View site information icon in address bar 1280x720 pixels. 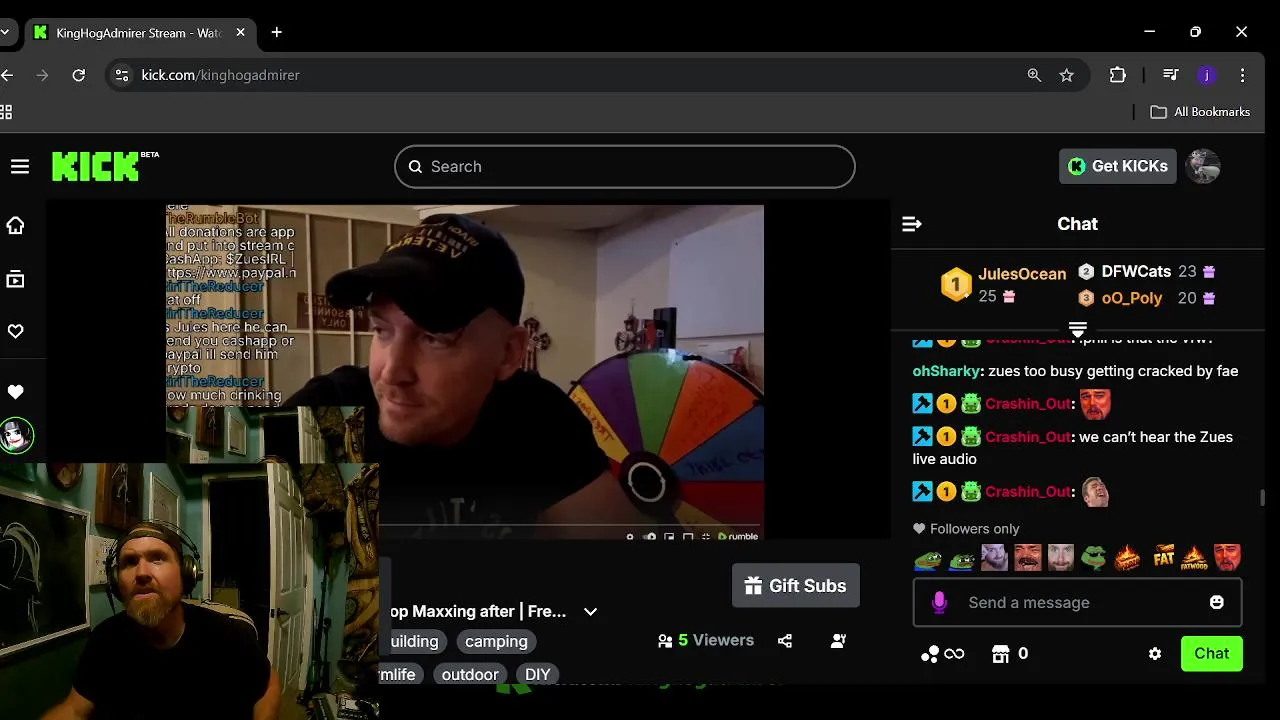(121, 75)
